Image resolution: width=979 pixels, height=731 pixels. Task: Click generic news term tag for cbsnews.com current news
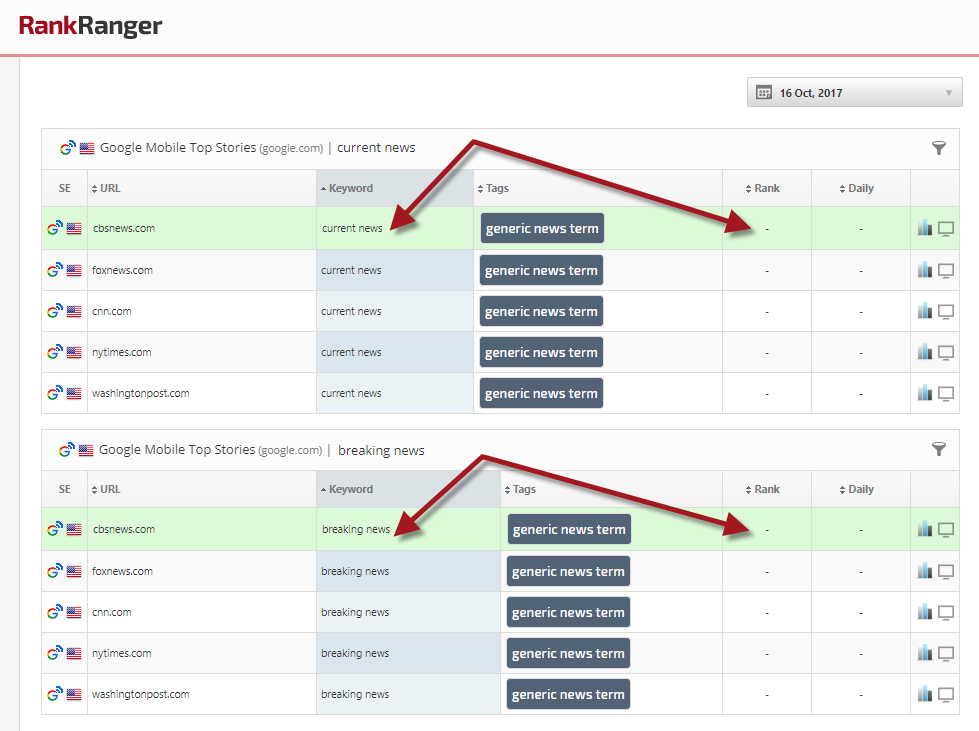click(542, 228)
